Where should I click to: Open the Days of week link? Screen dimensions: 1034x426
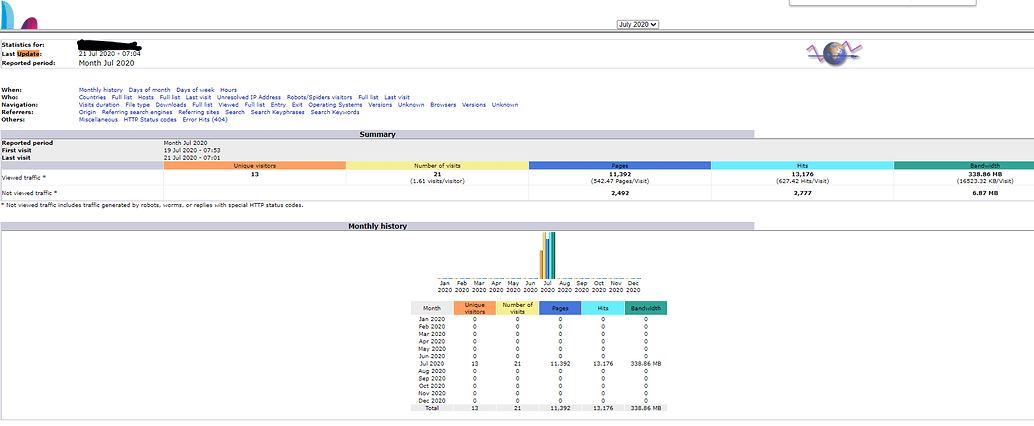[195, 90]
